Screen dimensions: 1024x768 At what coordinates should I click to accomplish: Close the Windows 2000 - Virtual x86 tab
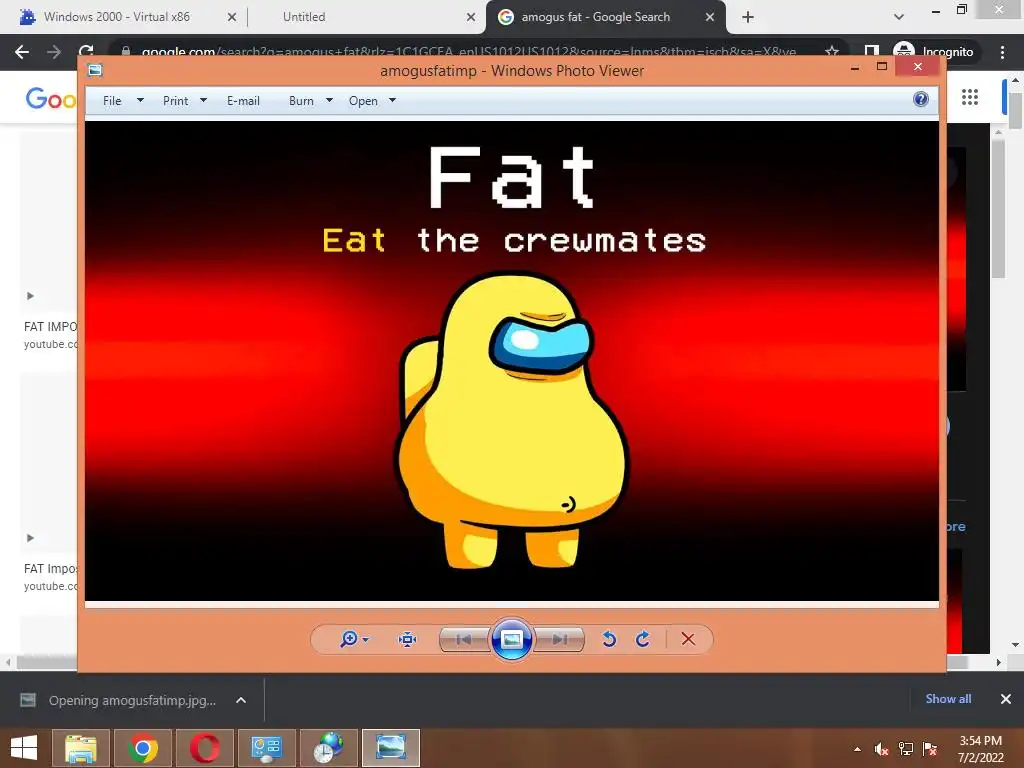(x=231, y=17)
